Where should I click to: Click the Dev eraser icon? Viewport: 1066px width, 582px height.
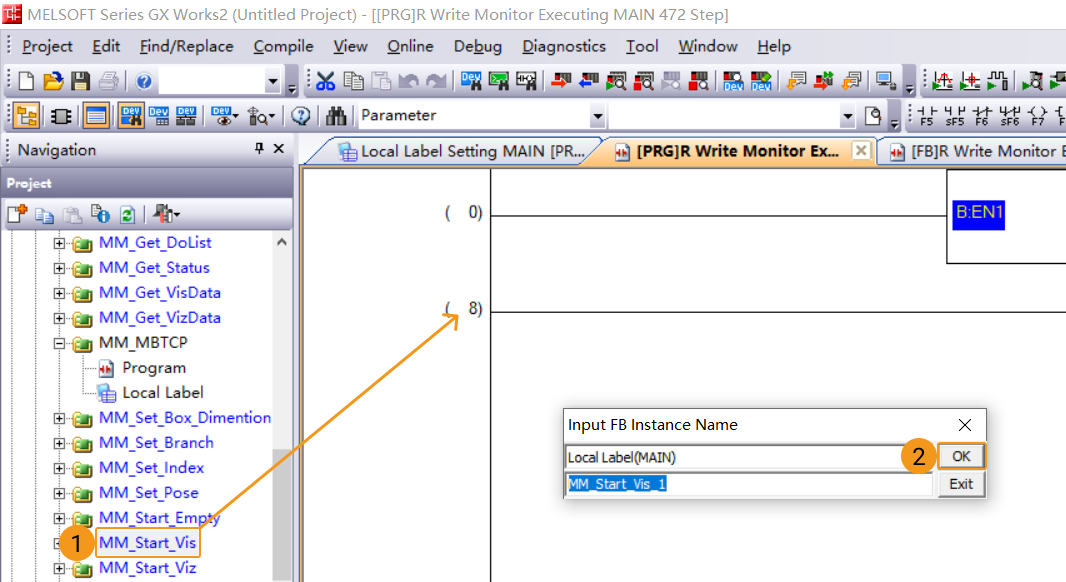(761, 81)
